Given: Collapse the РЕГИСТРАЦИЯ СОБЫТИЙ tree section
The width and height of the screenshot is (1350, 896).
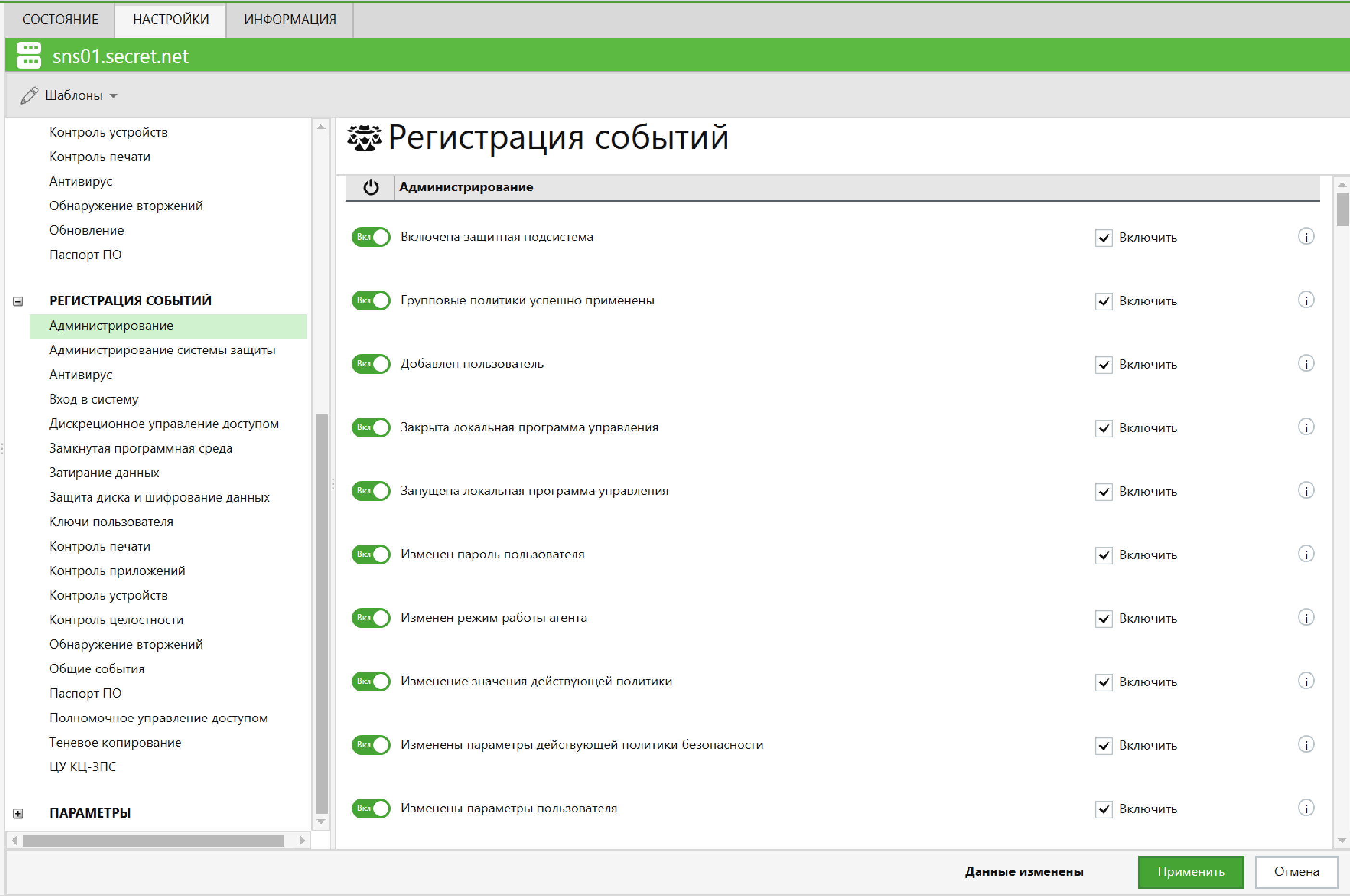Looking at the screenshot, I should tap(18, 301).
